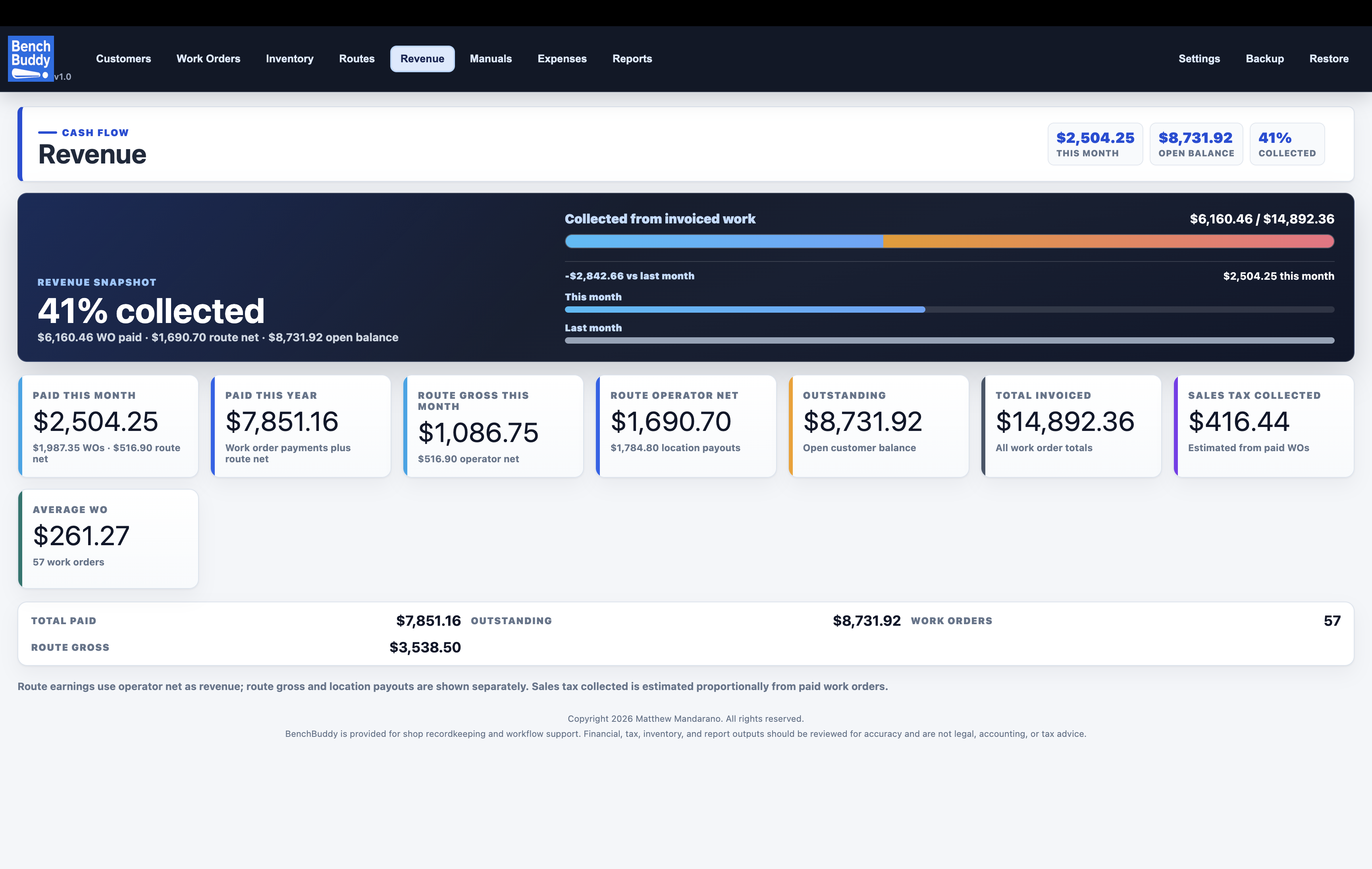Open the Reports tab
Screen dimensions: 1372x869
pyautogui.click(x=632, y=59)
